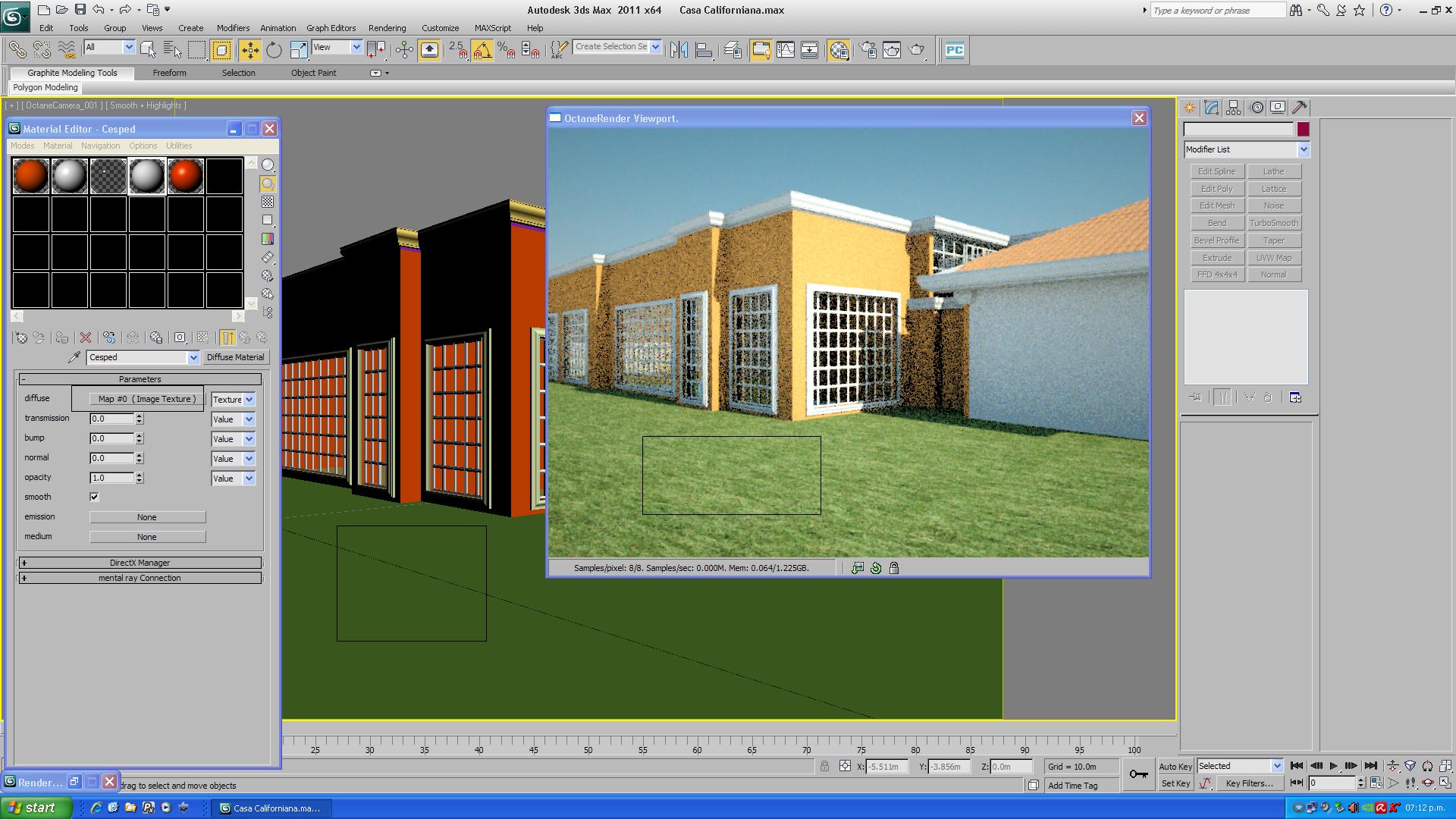The image size is (1456, 819).
Task: Click Play Animation button
Action: pos(1333,766)
